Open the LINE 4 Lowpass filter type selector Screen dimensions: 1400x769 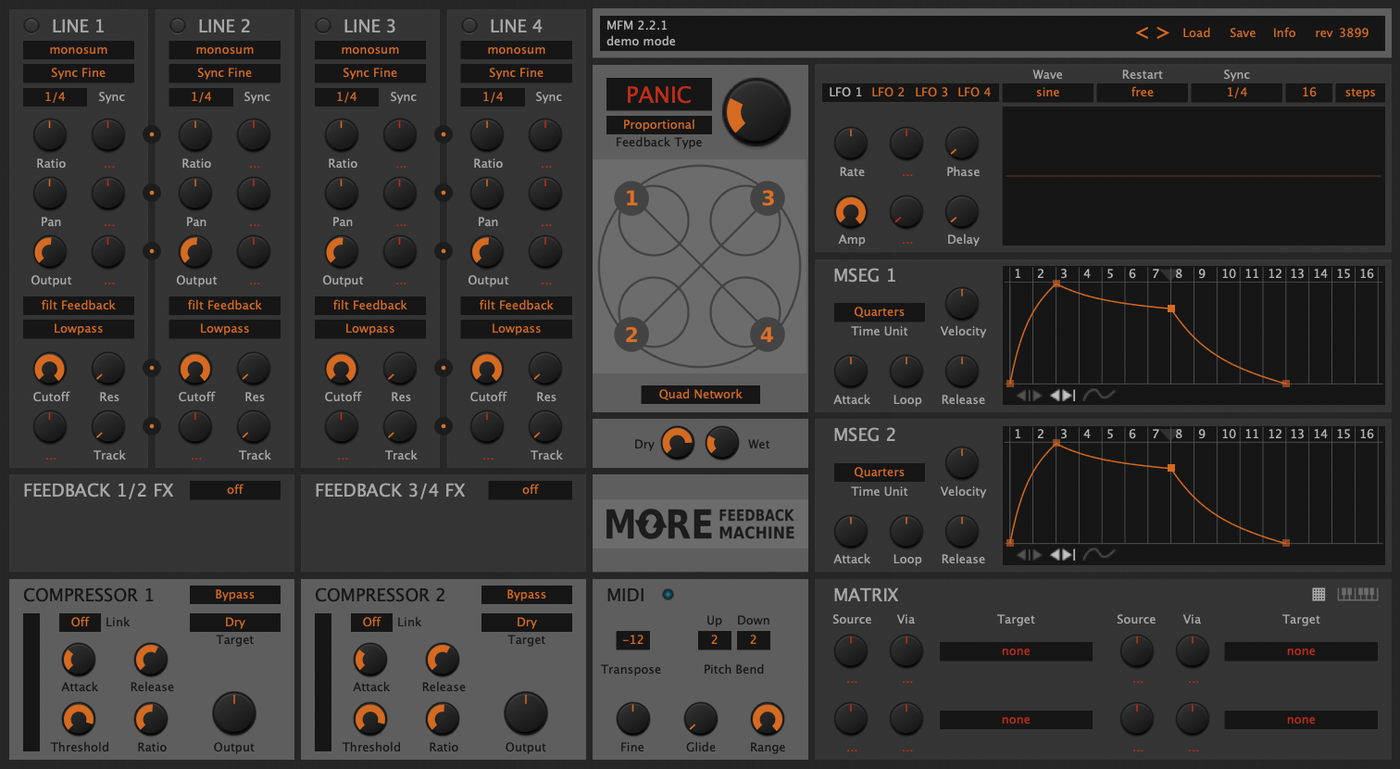[516, 328]
